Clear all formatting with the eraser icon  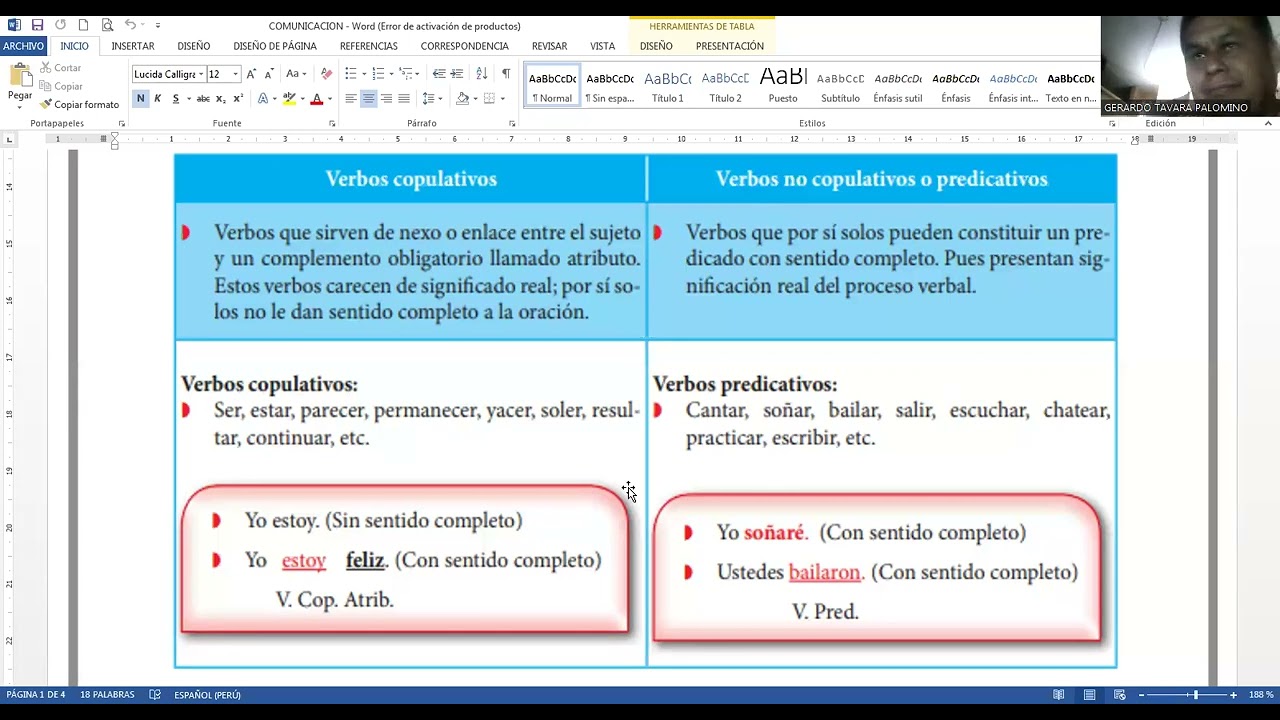pyautogui.click(x=326, y=74)
